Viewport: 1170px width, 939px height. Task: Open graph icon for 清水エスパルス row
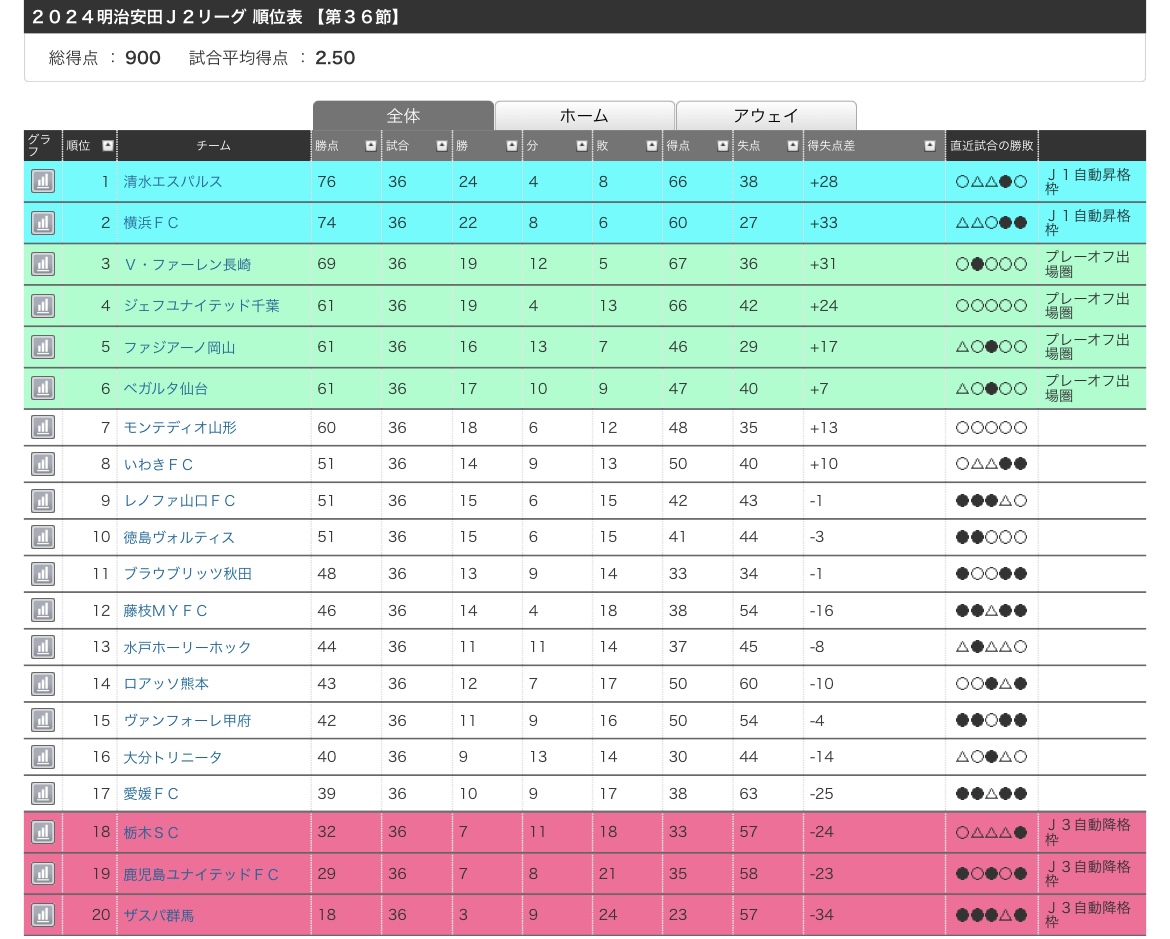(42, 181)
